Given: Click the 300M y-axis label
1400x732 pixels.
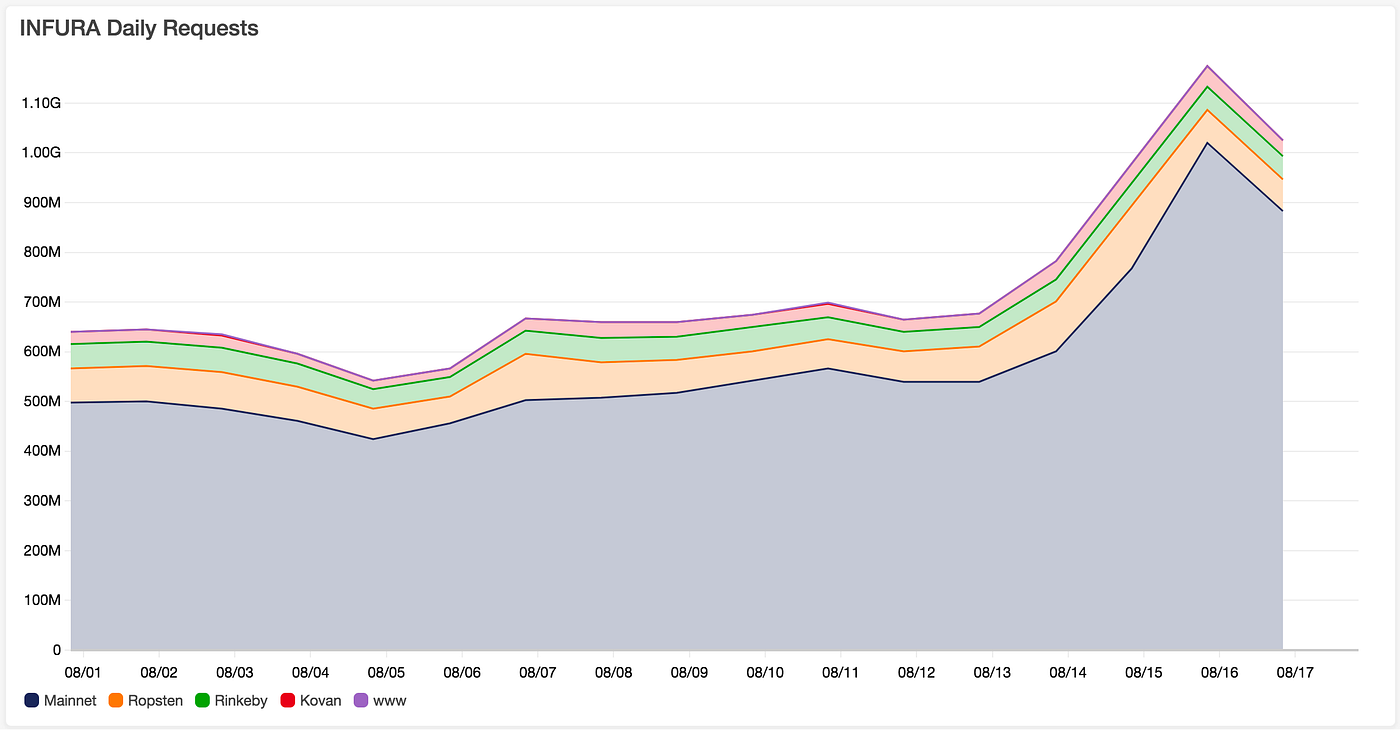Looking at the screenshot, I should 43,501.
